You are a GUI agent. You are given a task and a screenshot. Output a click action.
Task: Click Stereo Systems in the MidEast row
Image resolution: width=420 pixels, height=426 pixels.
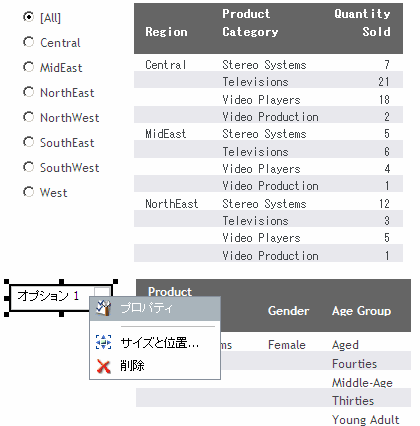coord(264,134)
